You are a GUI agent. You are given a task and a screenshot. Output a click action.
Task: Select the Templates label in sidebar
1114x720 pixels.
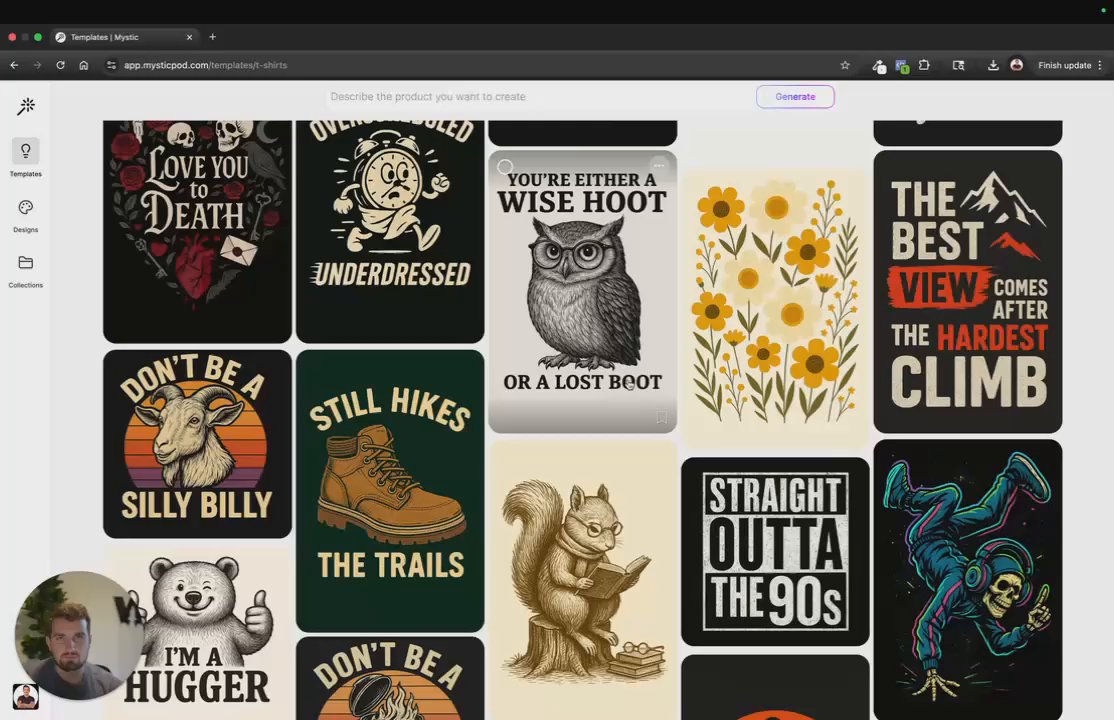point(26,174)
